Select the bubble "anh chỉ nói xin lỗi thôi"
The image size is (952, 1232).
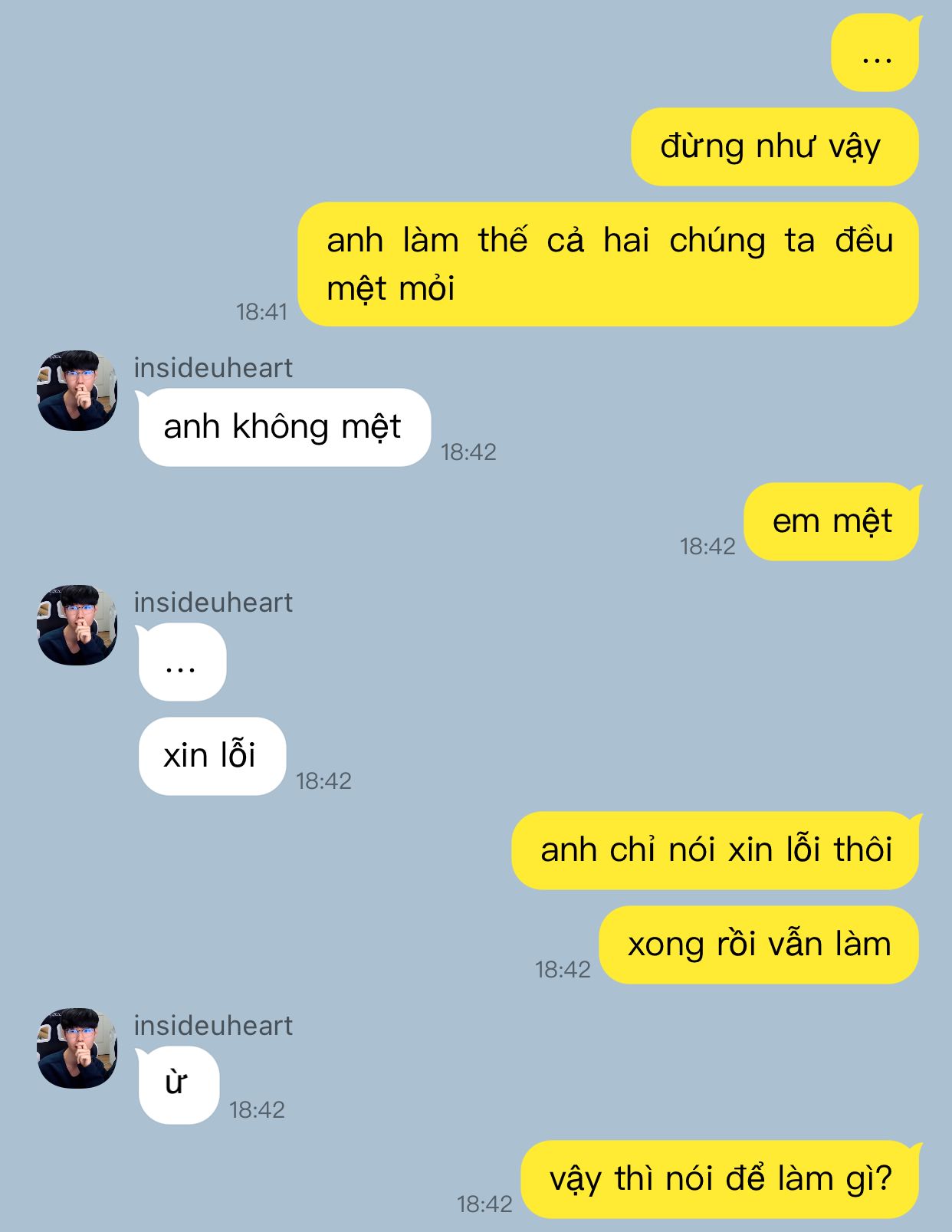[716, 850]
